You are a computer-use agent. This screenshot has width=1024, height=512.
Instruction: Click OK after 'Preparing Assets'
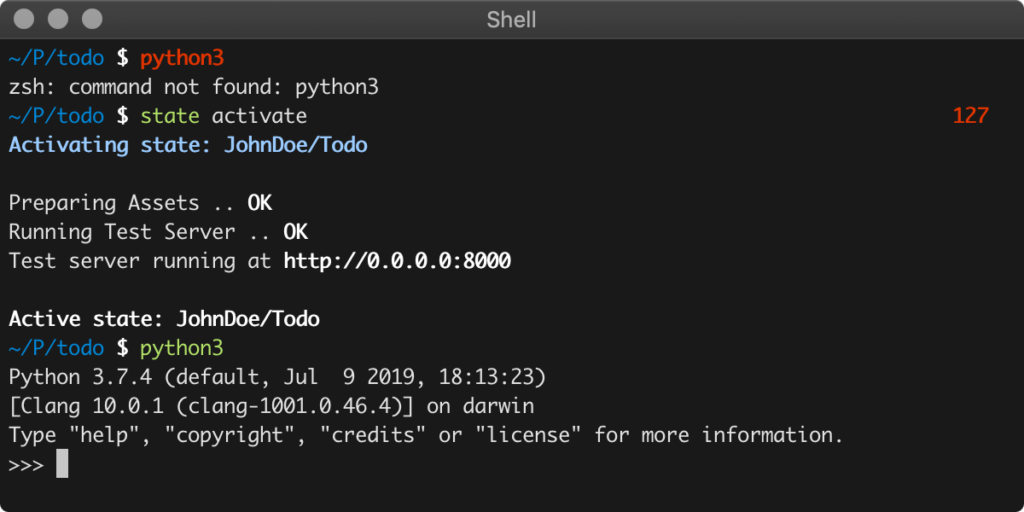[x=259, y=203]
